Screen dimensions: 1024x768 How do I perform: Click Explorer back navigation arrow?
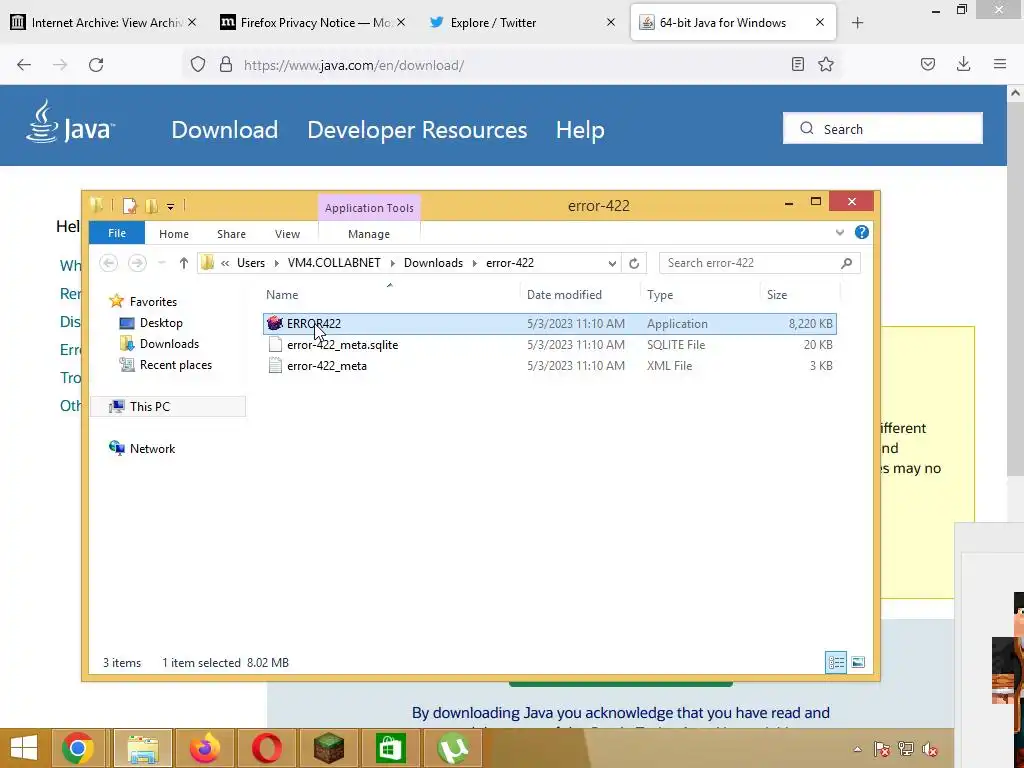click(x=108, y=263)
